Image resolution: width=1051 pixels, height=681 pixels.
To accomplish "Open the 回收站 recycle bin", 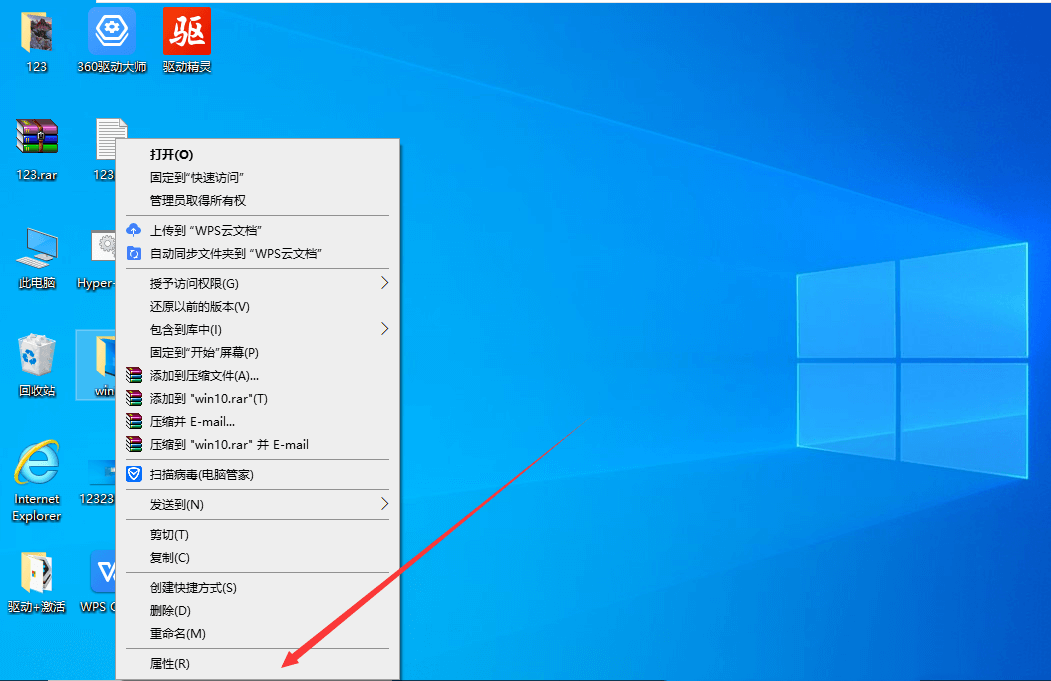I will 36,360.
